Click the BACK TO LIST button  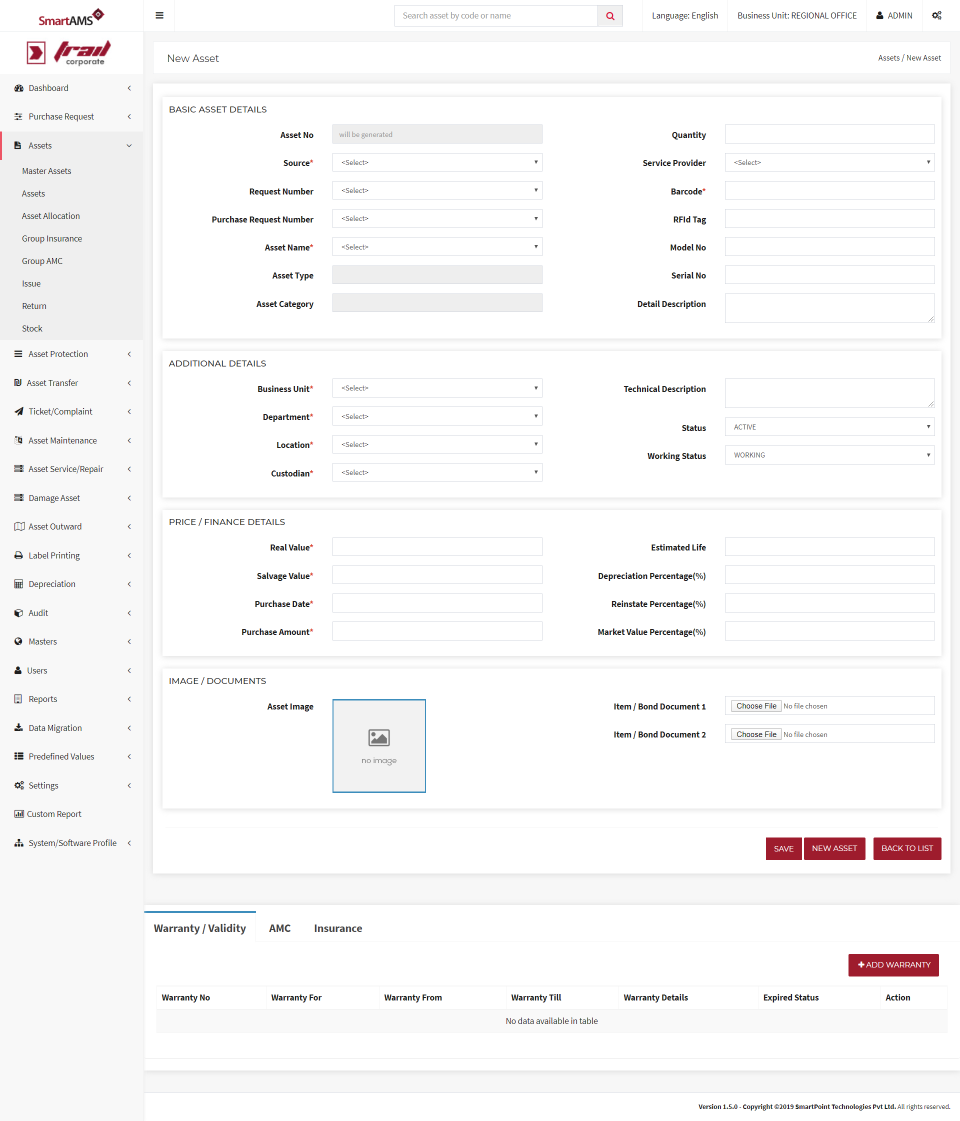click(906, 848)
